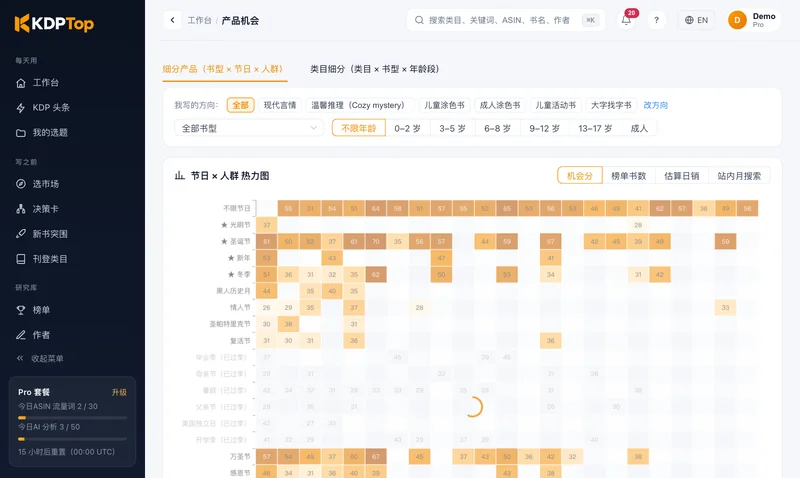Open KDP 头条 lightning icon
The width and height of the screenshot is (800, 478).
tap(21, 108)
